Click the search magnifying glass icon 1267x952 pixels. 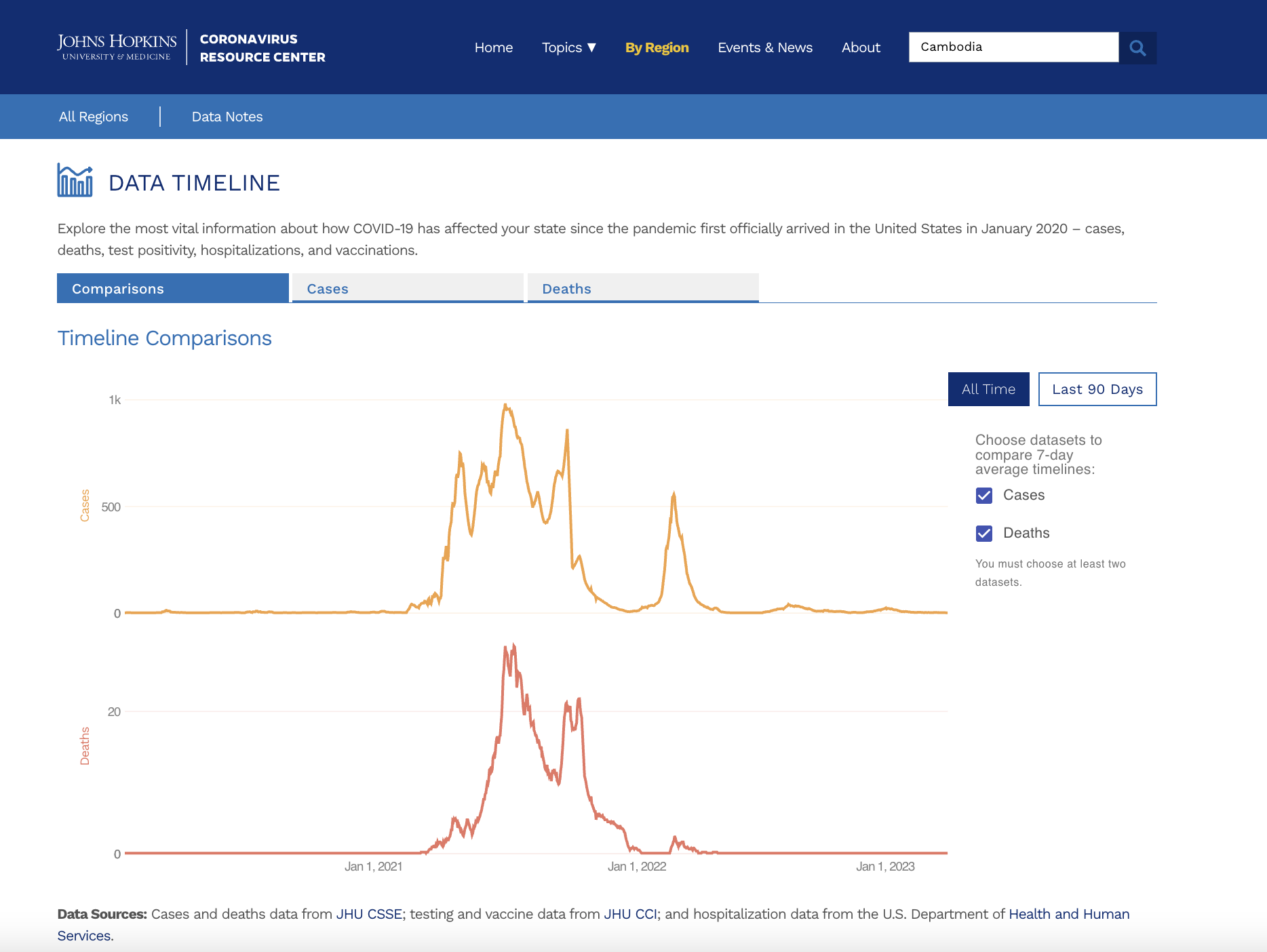pos(1137,48)
